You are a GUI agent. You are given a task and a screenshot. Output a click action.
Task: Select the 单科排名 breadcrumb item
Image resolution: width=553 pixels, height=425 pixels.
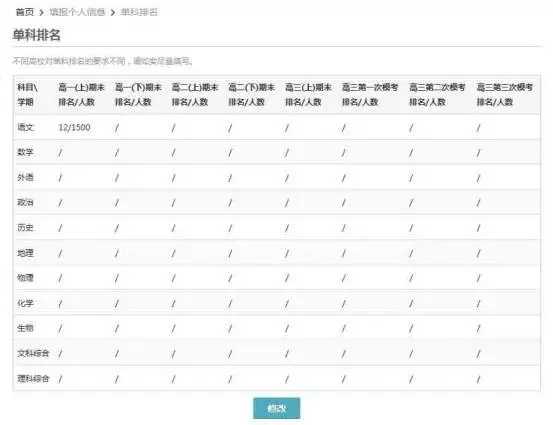(139, 12)
